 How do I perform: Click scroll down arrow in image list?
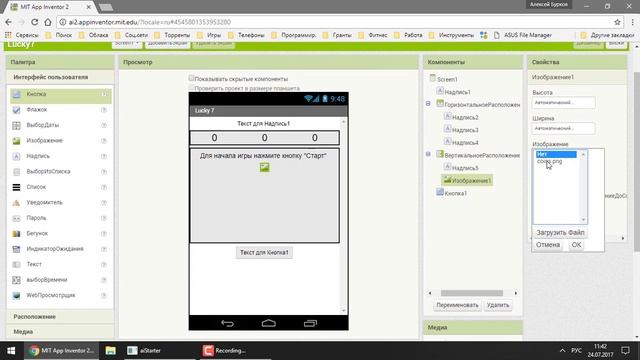[583, 220]
